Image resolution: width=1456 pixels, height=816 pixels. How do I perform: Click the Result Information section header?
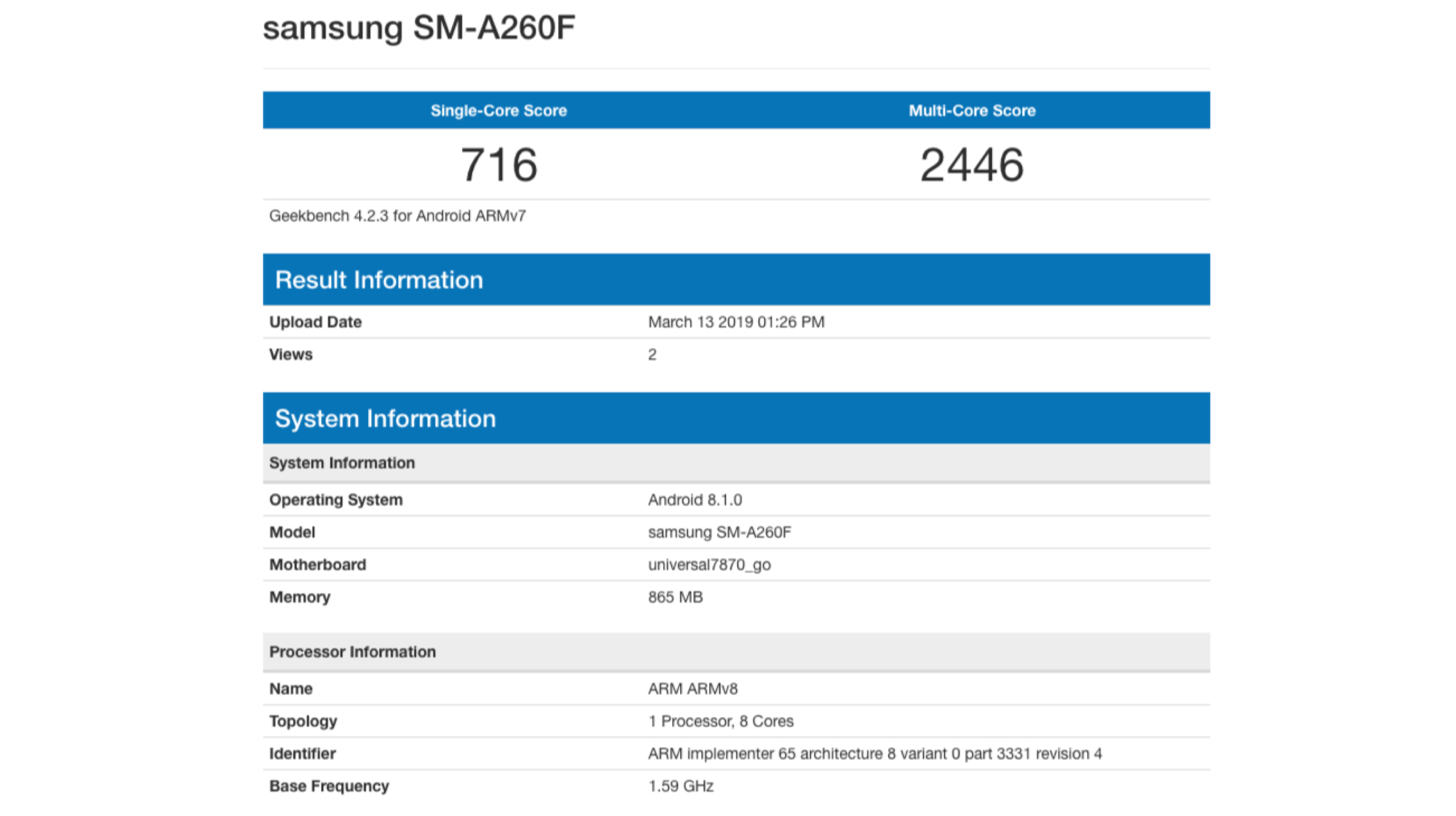click(379, 280)
